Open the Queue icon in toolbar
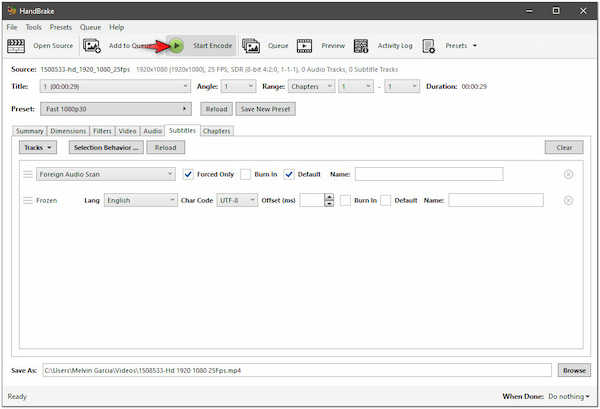Image resolution: width=600 pixels, height=409 pixels. (x=251, y=45)
